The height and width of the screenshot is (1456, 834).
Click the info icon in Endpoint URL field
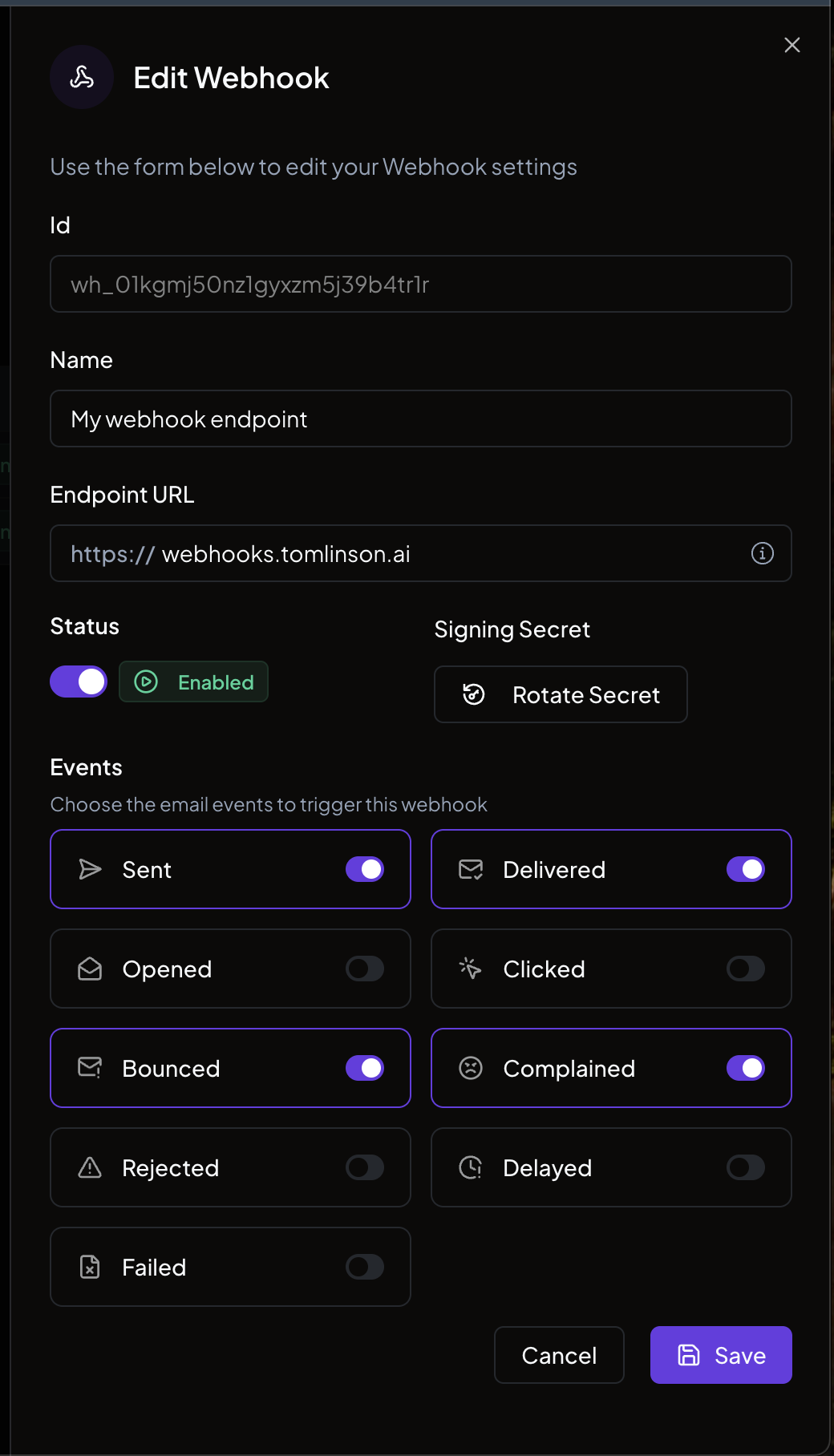point(762,553)
